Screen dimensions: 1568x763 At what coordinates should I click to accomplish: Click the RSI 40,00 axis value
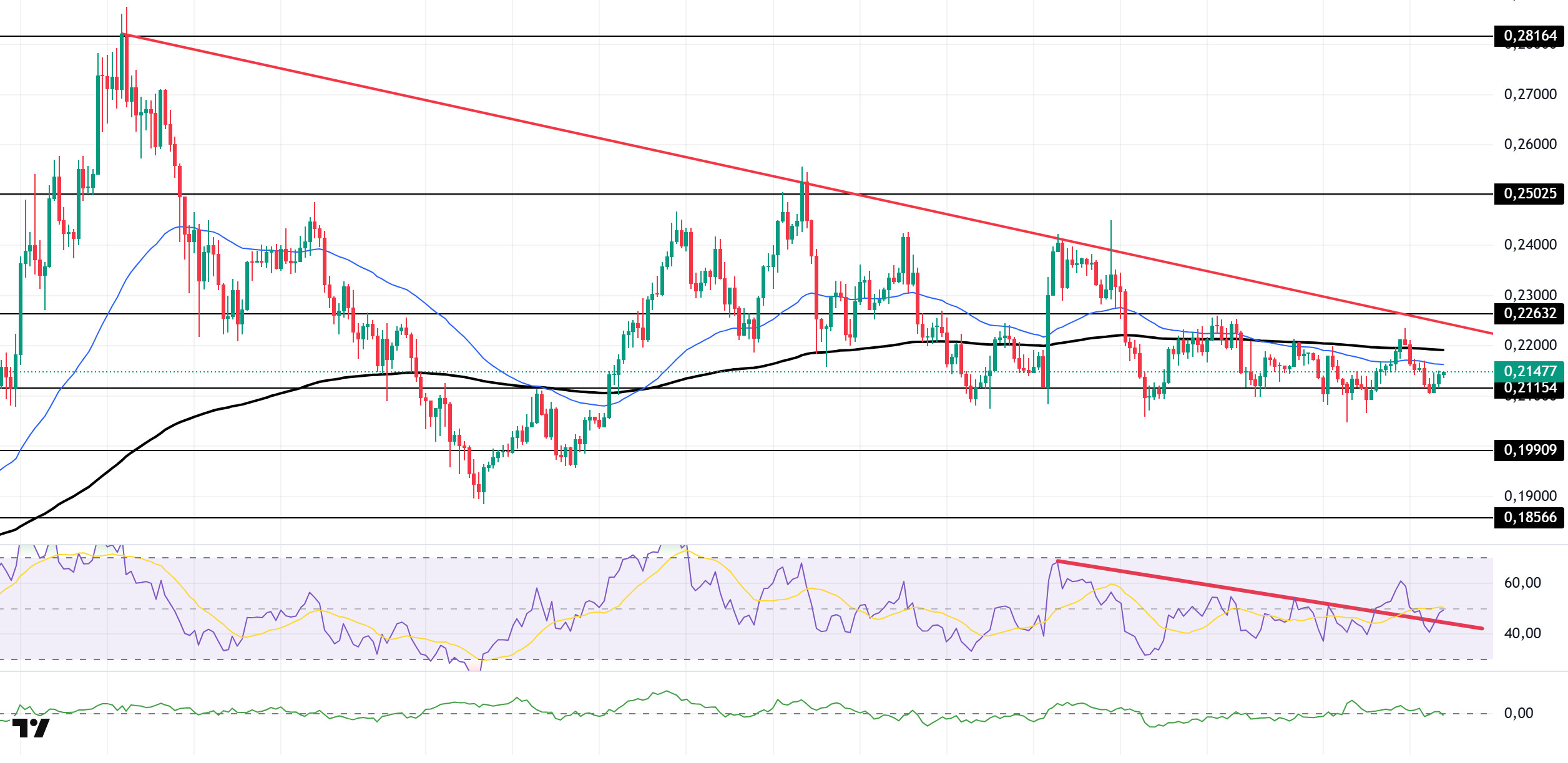tap(1522, 633)
